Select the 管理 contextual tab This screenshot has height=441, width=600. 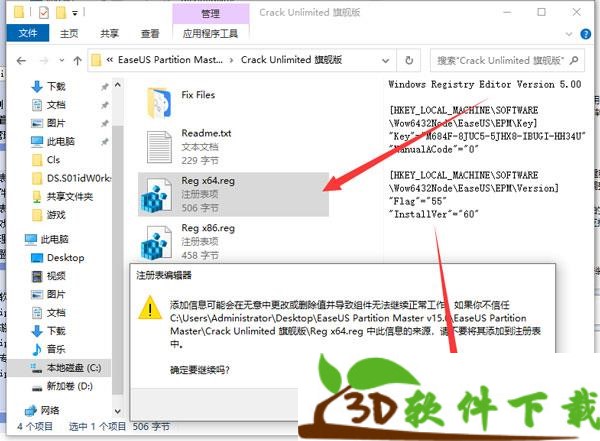[210, 13]
